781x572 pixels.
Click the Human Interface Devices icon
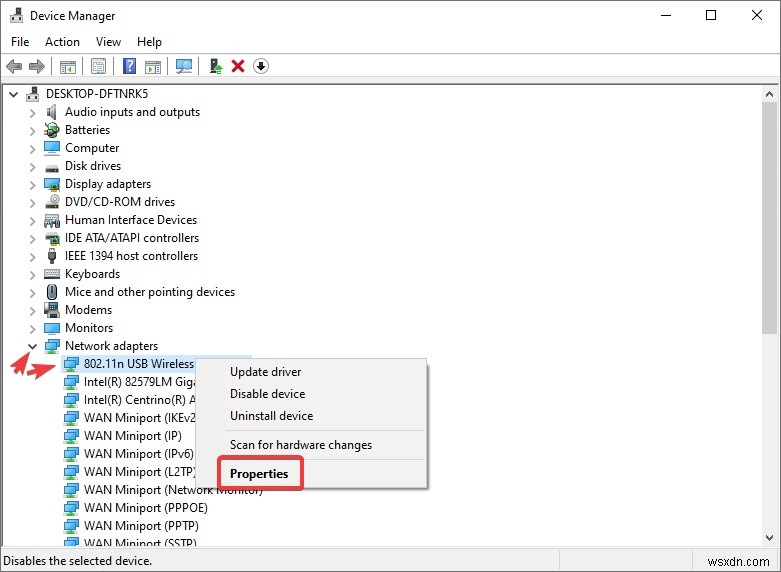(52, 220)
